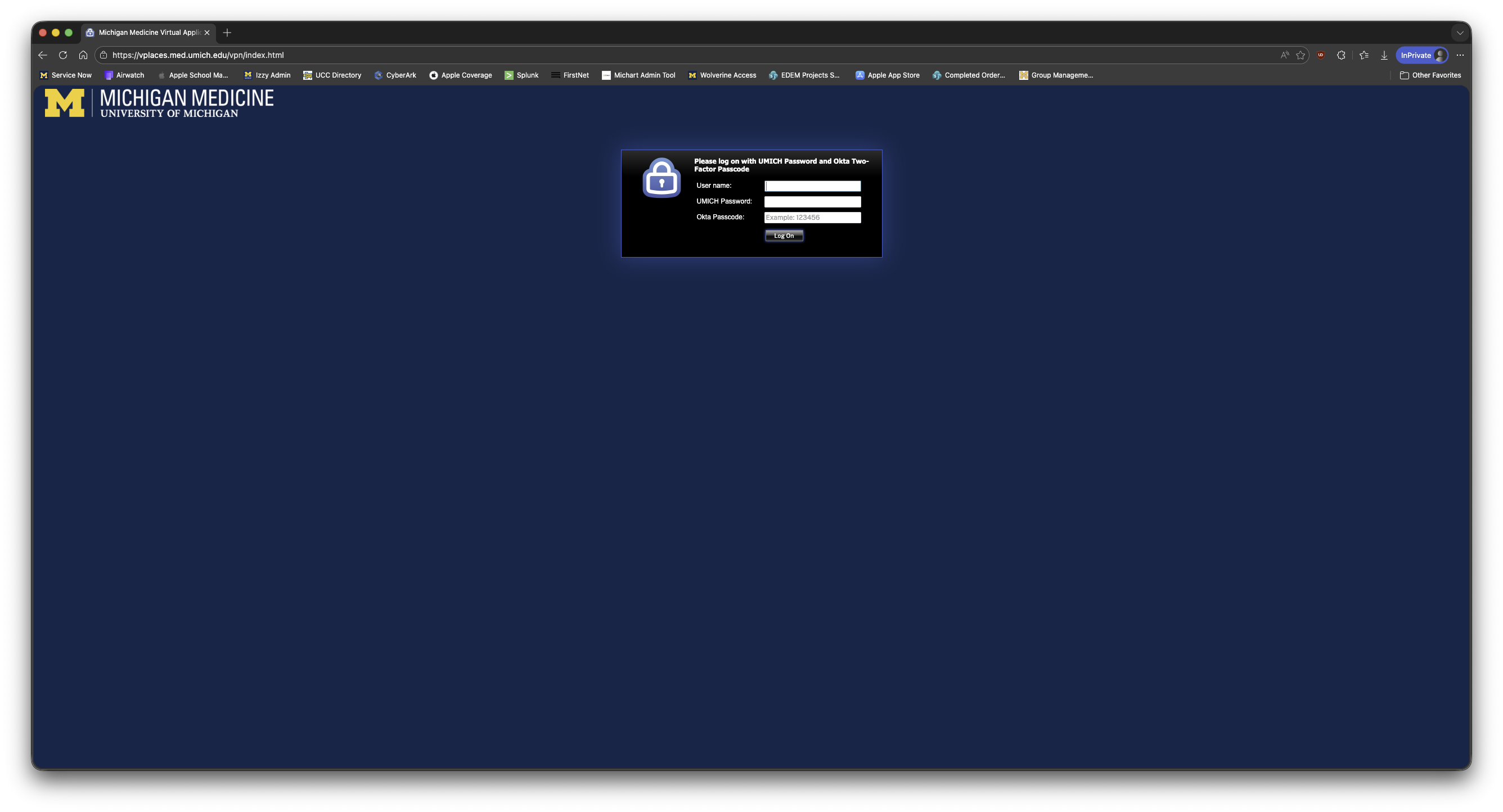The image size is (1503, 812).
Task: Open the Wolverine Access bookmark
Action: [x=722, y=75]
